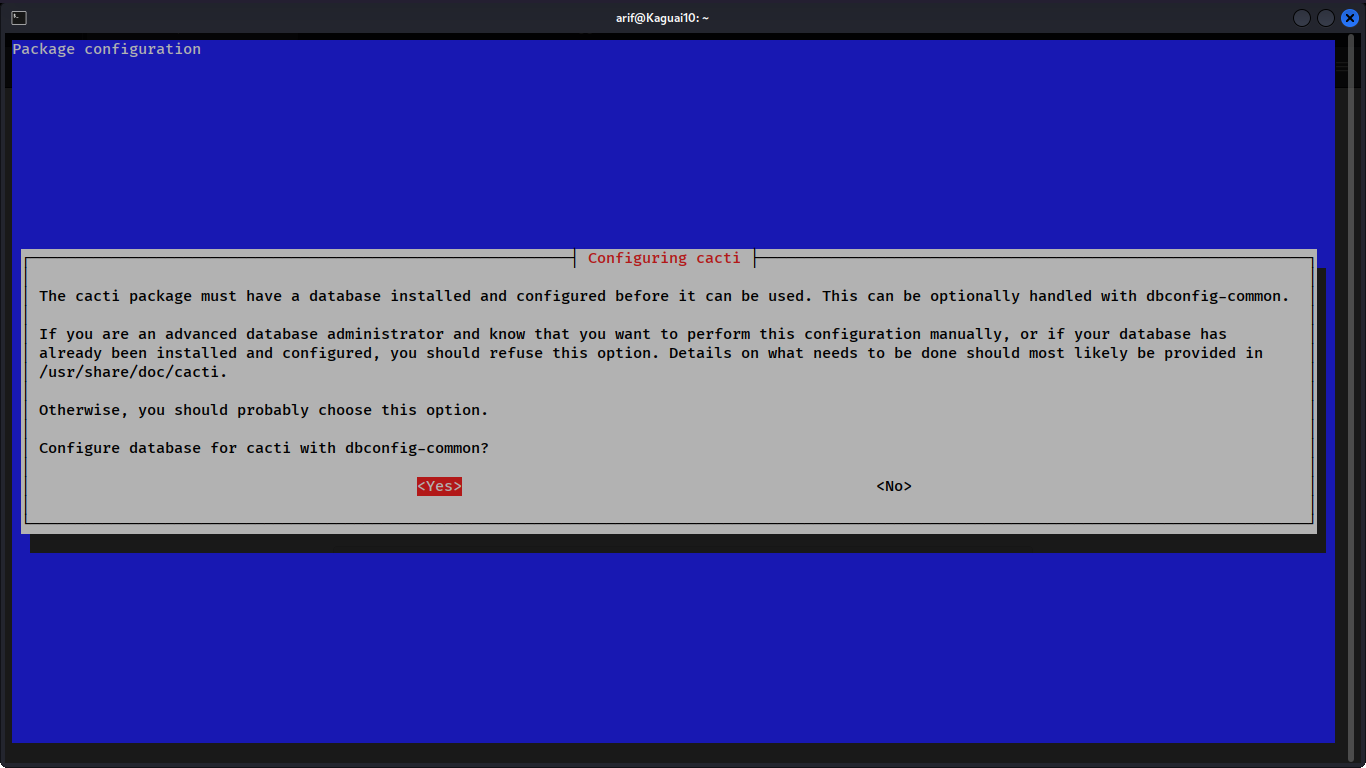Viewport: 1366px width, 768px height.
Task: Click 'Otherwise, you should probably choose this option.'
Action: pyautogui.click(x=264, y=410)
